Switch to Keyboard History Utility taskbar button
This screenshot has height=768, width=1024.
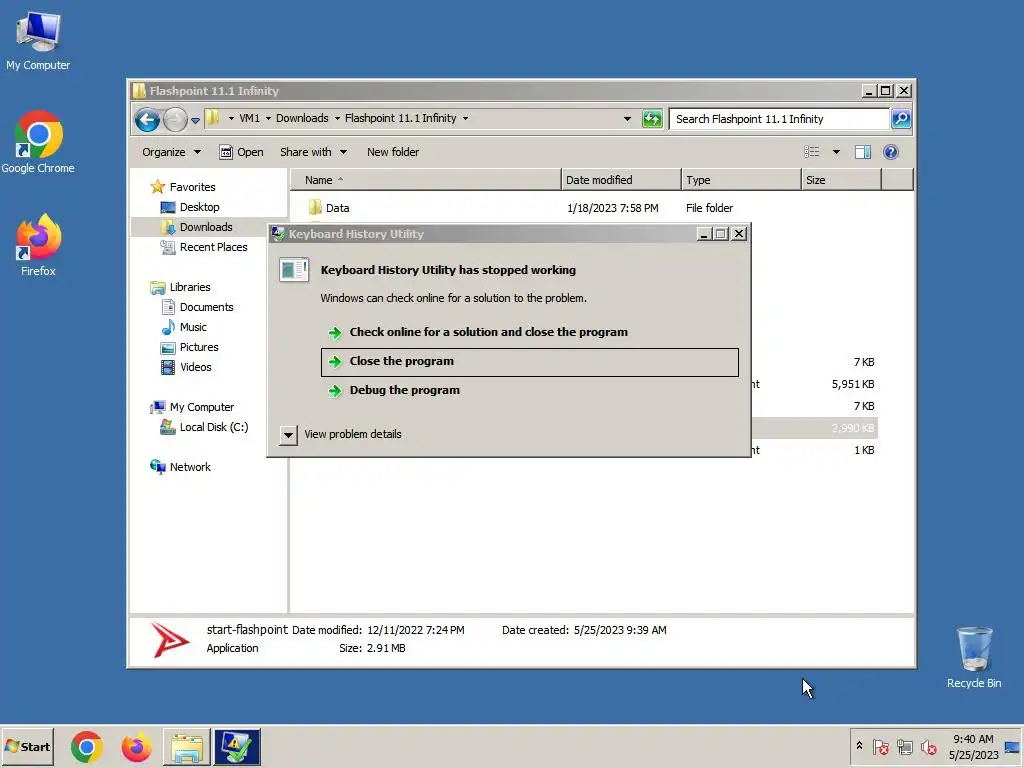(236, 747)
